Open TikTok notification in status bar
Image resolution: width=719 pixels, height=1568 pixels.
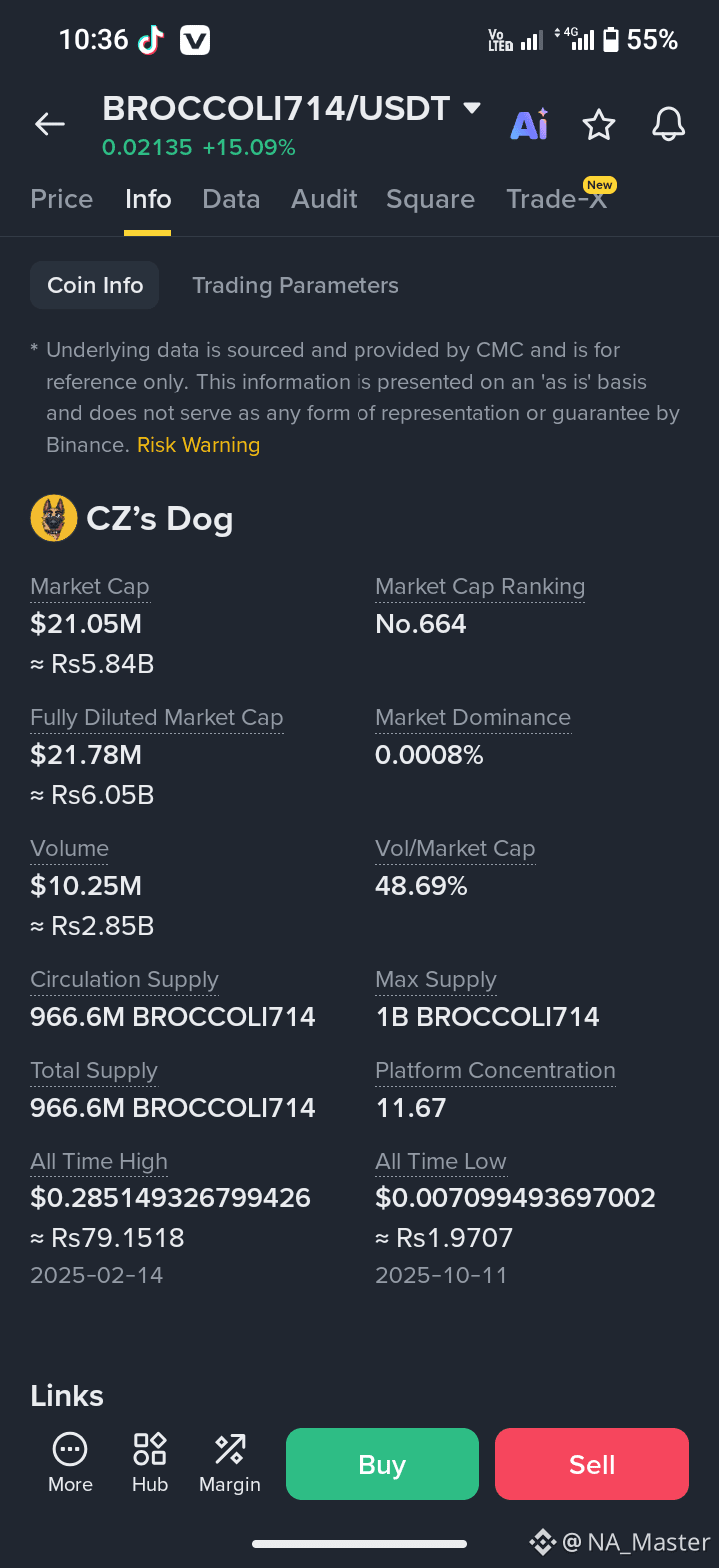[150, 40]
